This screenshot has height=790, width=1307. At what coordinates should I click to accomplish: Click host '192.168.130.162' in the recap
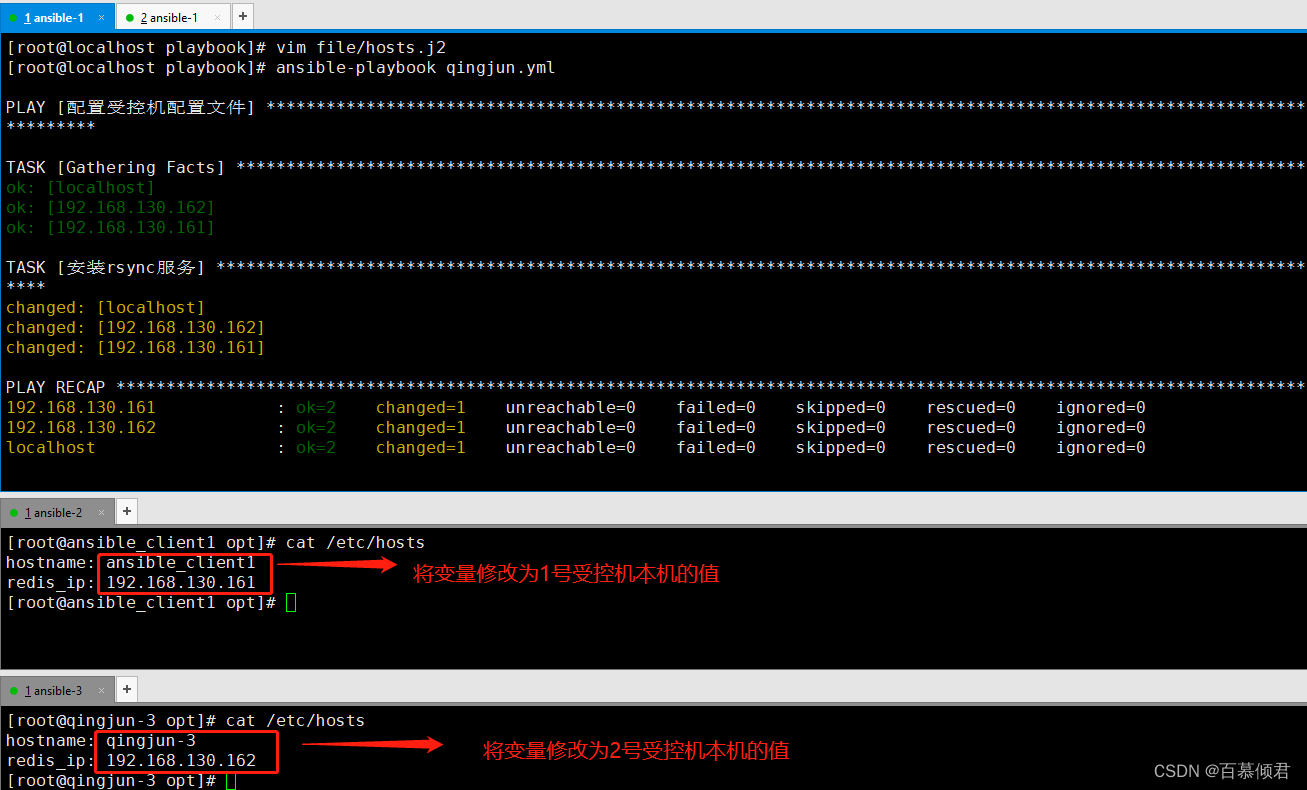tap(81, 428)
